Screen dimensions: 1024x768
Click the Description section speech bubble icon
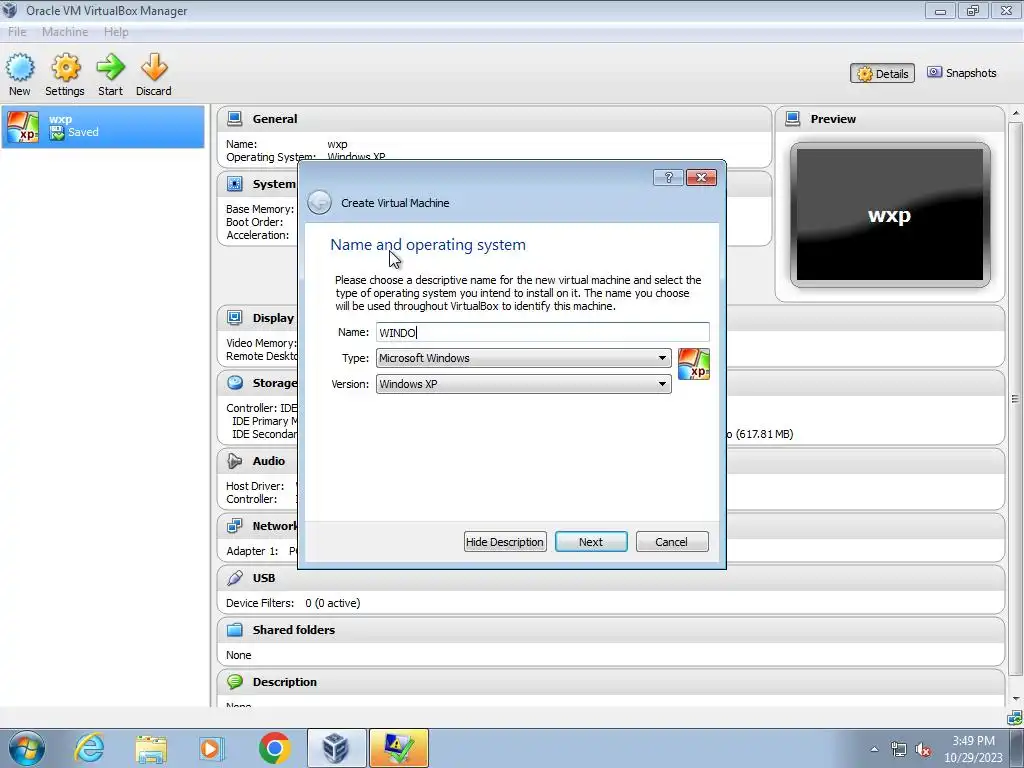click(x=234, y=681)
